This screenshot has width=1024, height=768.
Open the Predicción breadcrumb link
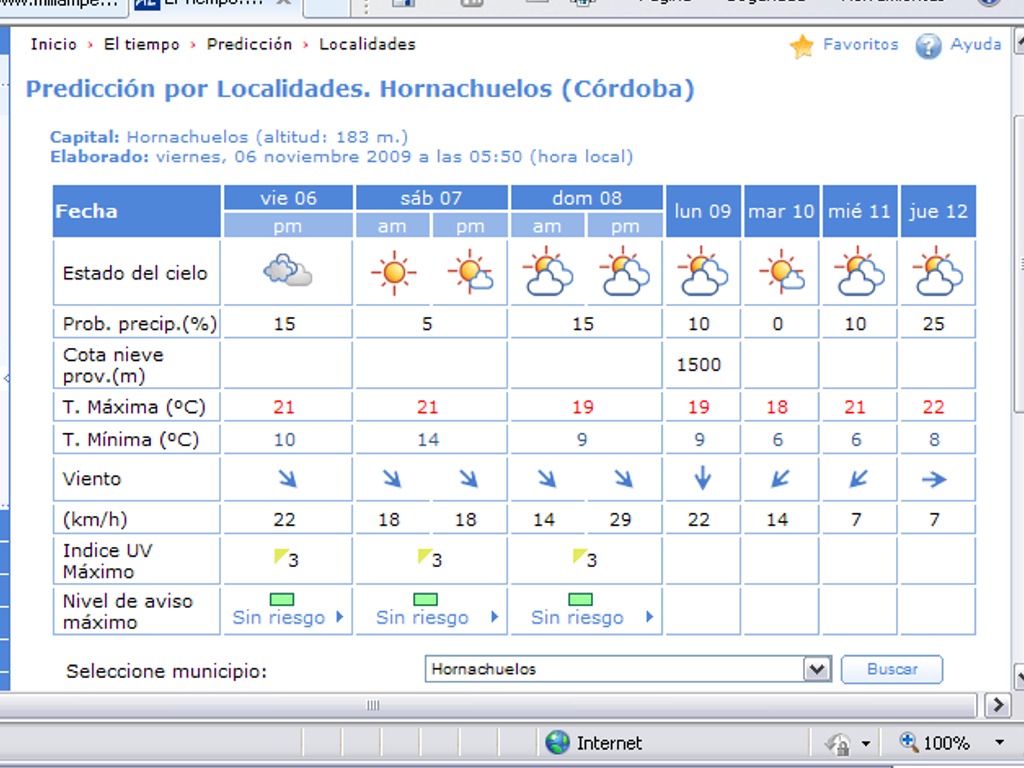tap(249, 45)
